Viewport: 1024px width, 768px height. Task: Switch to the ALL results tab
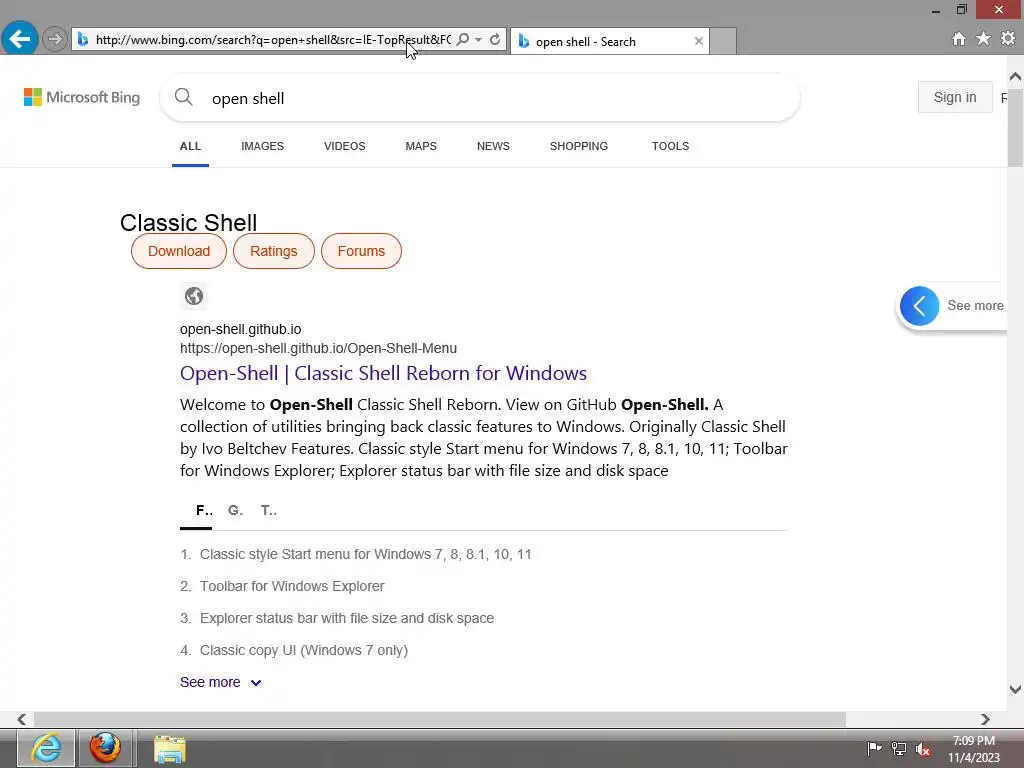[x=190, y=146]
